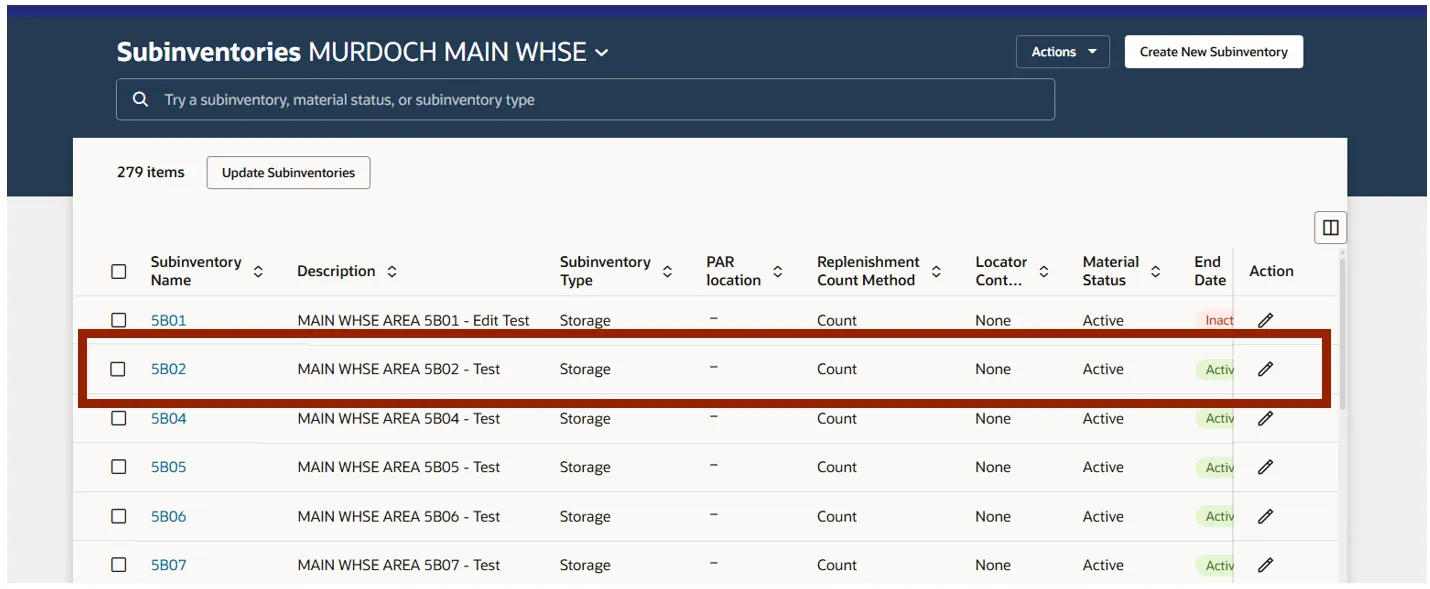Viewport: 1430px width, 589px height.
Task: Click the edit pencil icon for 5B02
Action: point(1265,369)
